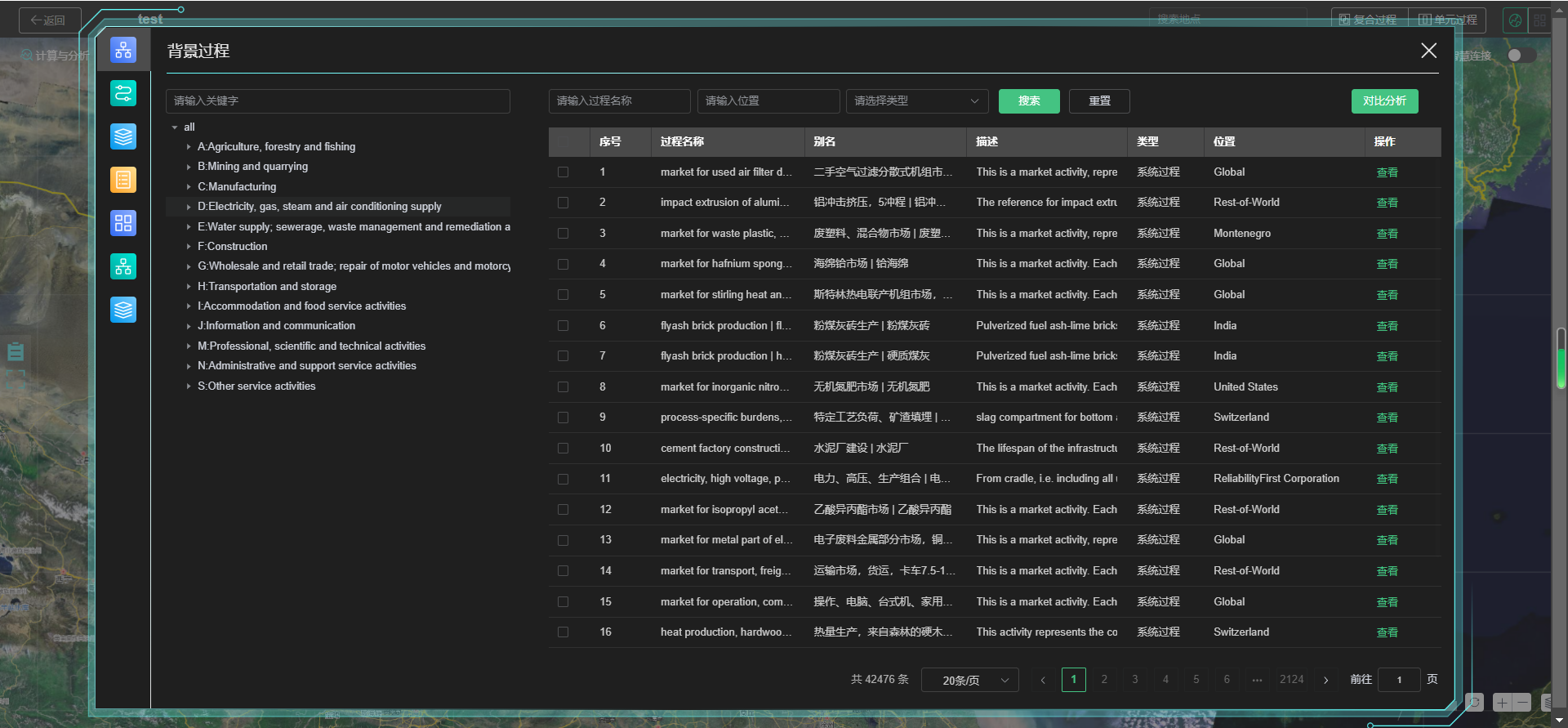Screen dimensions: 1568x728
Task: Open the 20条/页 page size dropdown
Action: tap(969, 680)
